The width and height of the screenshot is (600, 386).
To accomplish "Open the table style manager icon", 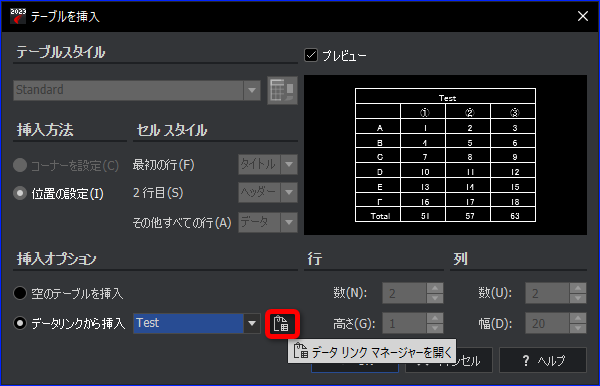I will click(282, 91).
